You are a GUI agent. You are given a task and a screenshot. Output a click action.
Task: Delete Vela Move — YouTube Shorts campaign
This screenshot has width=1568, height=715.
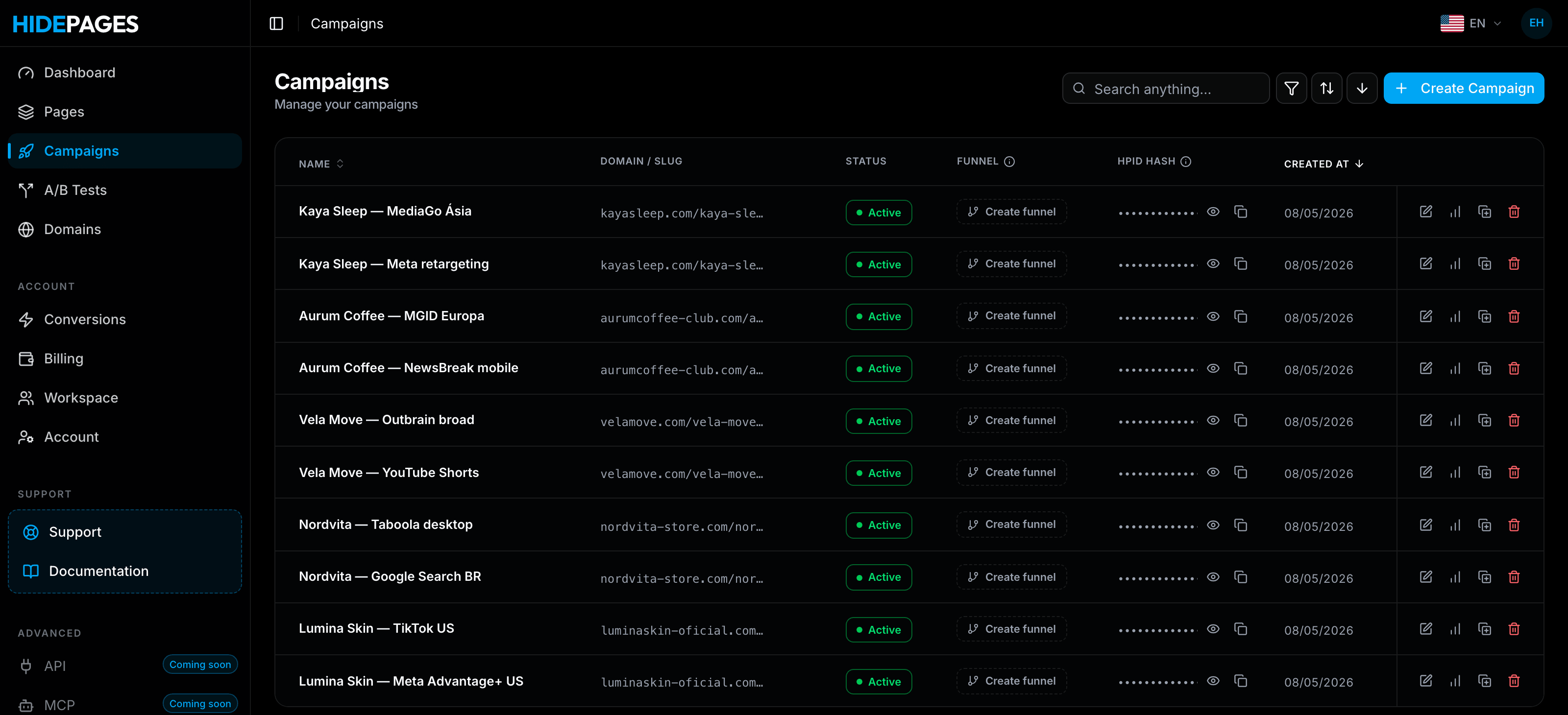(1514, 472)
